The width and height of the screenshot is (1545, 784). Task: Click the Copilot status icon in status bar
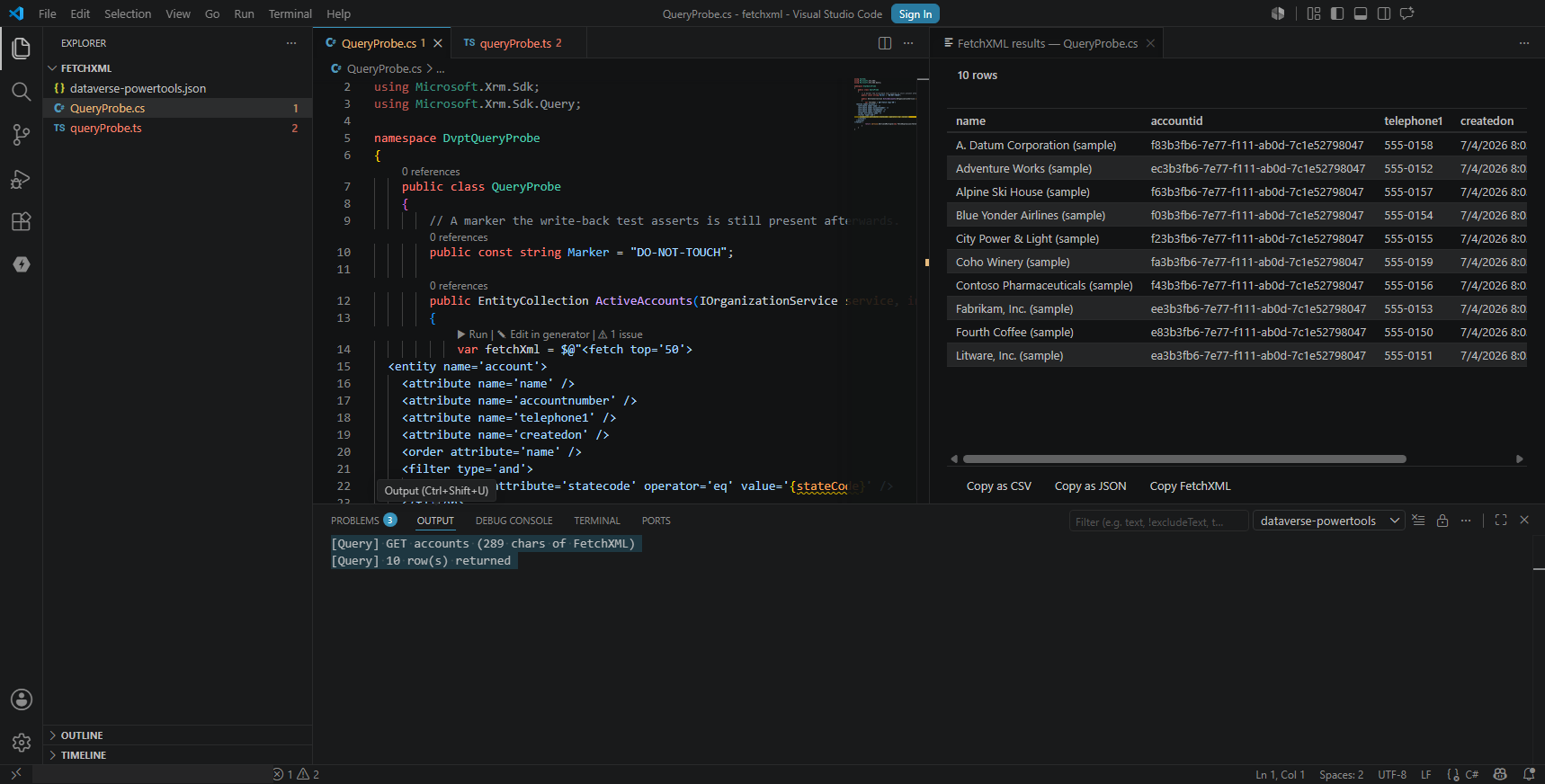[1500, 774]
